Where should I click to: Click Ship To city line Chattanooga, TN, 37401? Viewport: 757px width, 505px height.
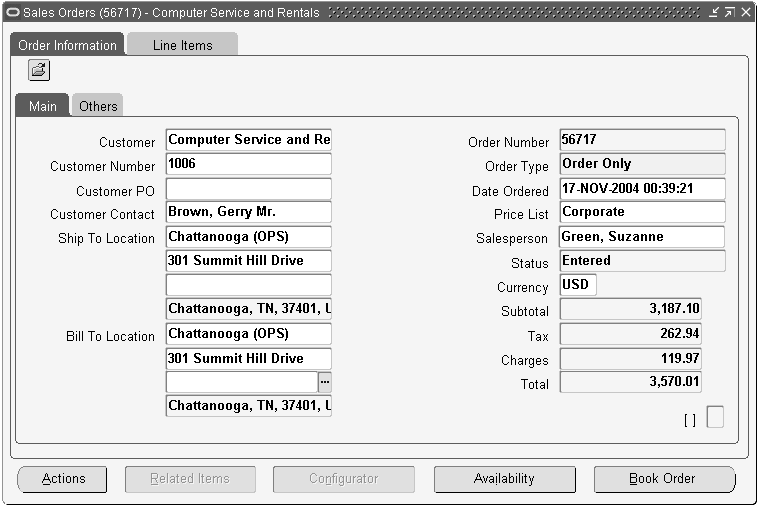pos(249,309)
